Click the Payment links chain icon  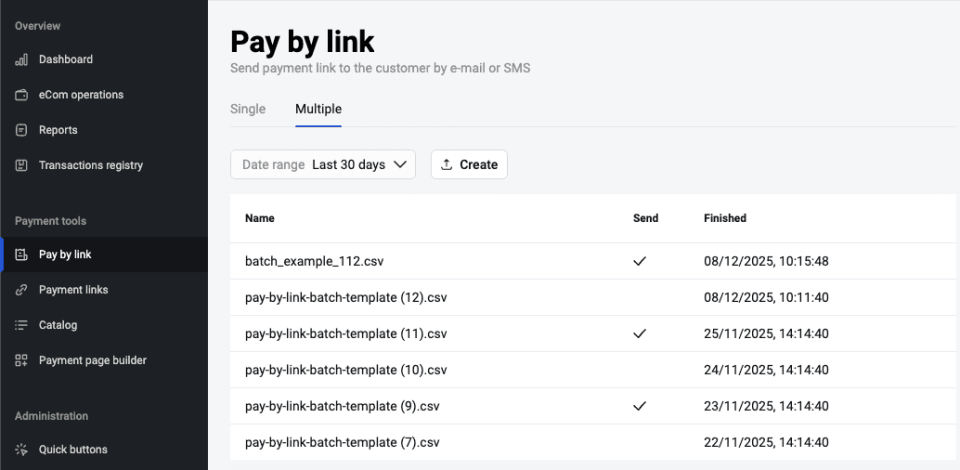(x=21, y=290)
